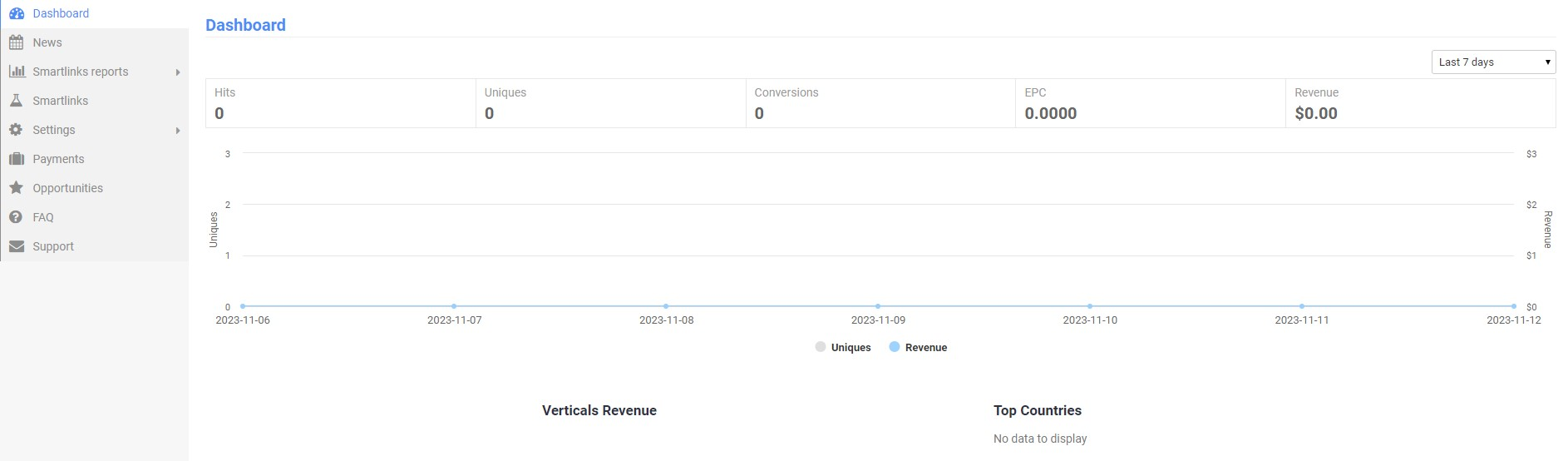Image resolution: width=1568 pixels, height=461 pixels.
Task: Click the News calendar icon
Action: point(16,42)
